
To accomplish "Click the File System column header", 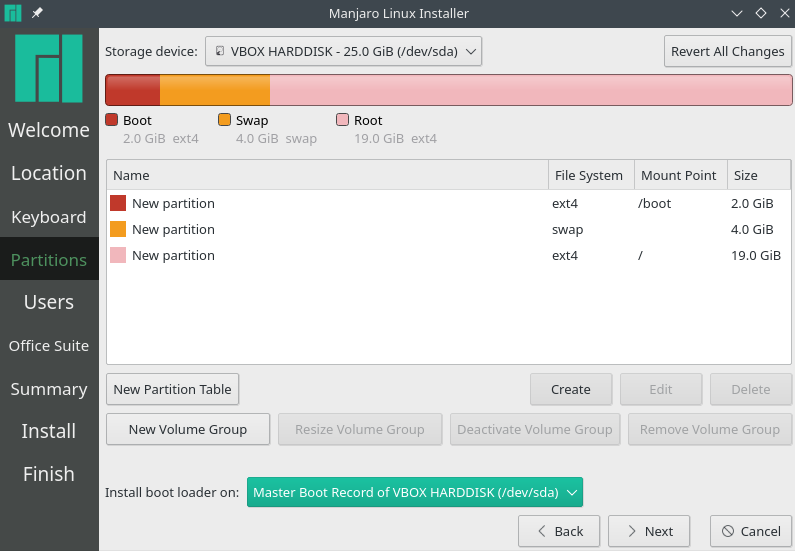I will (591, 175).
